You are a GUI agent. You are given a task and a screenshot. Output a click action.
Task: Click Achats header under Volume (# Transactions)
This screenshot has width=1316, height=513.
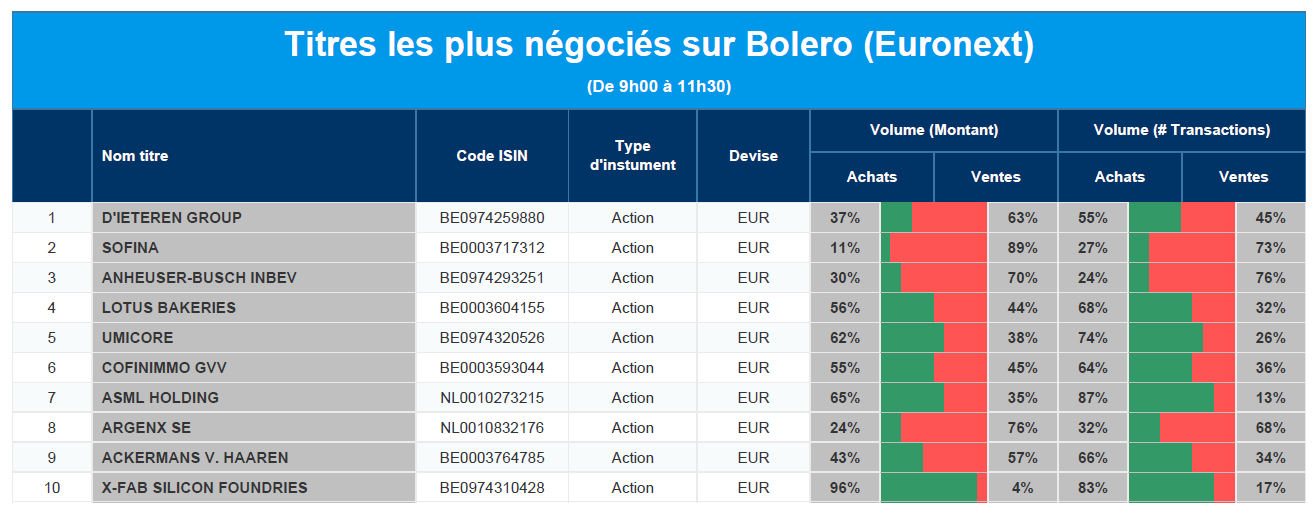click(1120, 177)
